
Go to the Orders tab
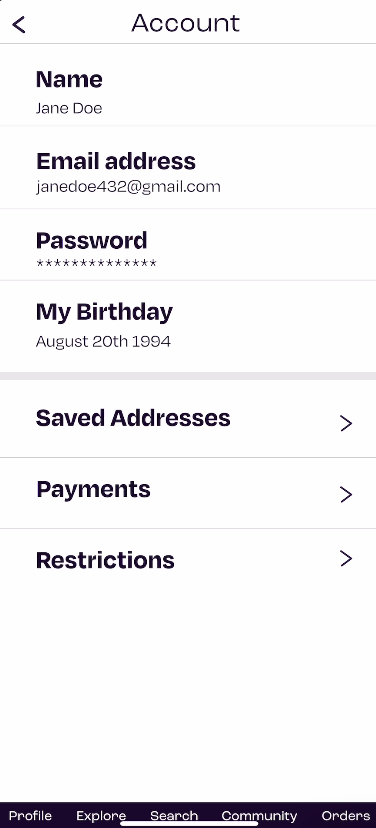coord(346,815)
